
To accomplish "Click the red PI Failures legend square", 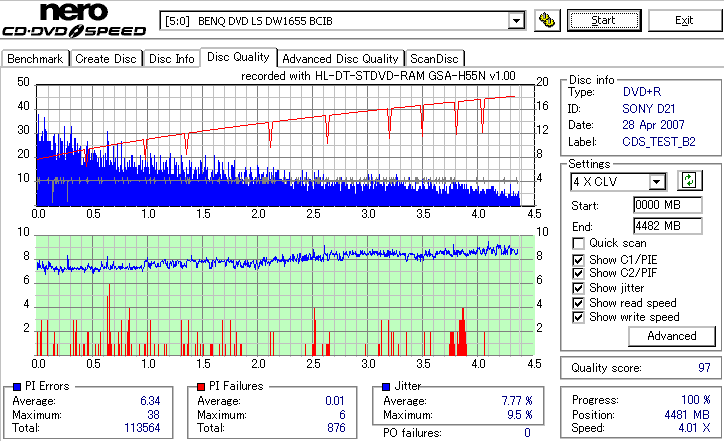I will click(201, 387).
